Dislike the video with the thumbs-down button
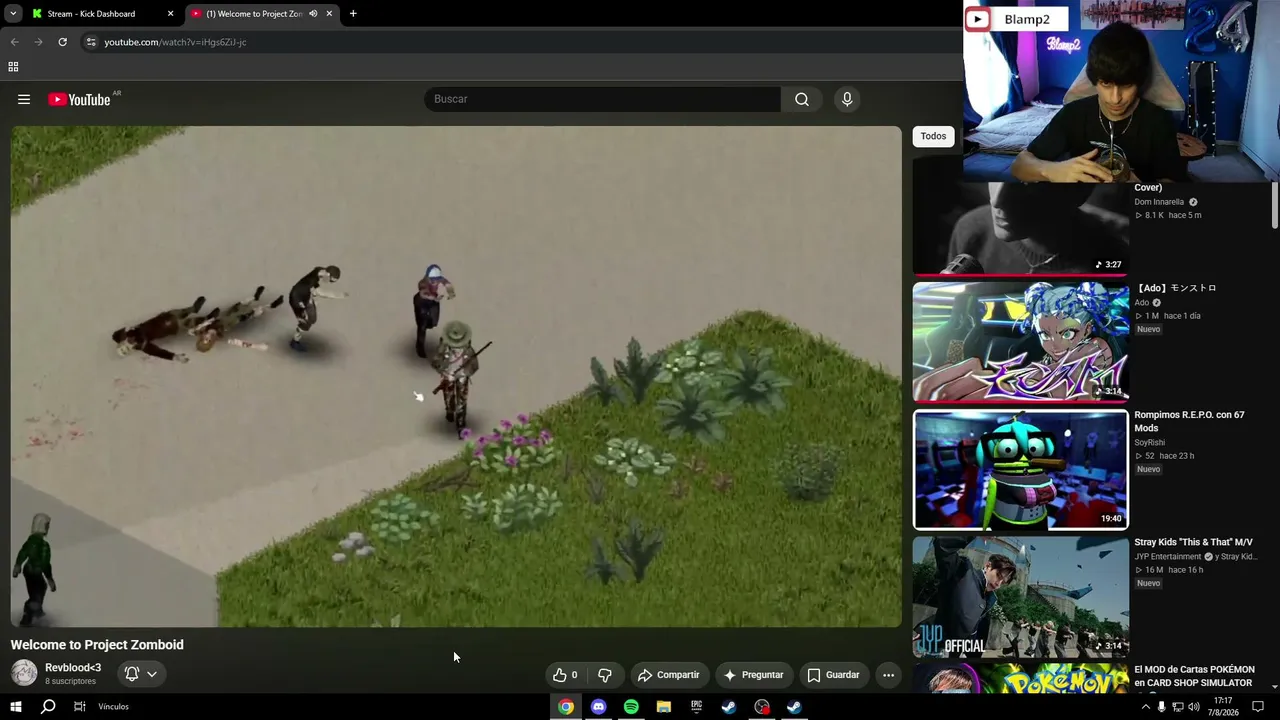1280x720 pixels. [x=604, y=675]
